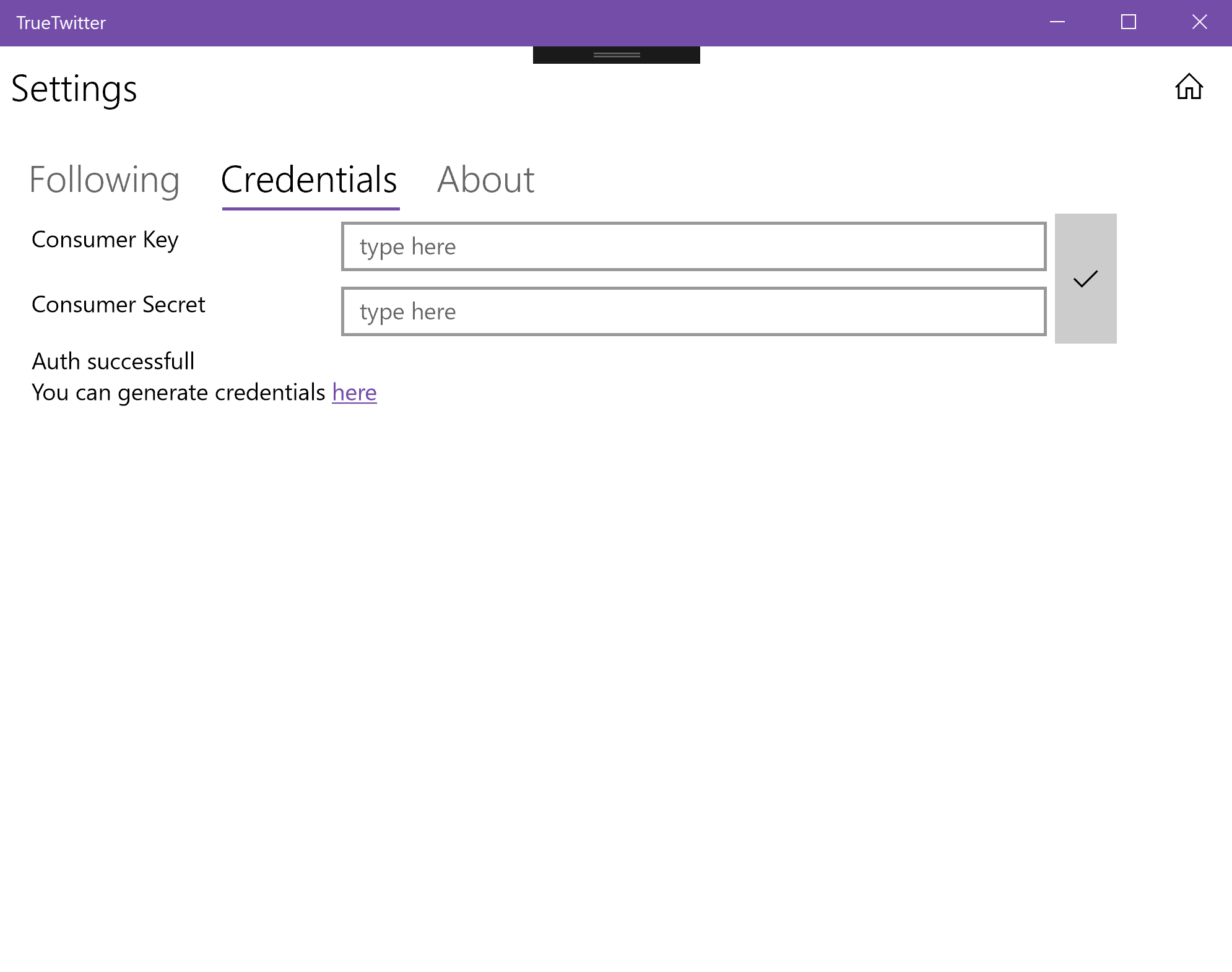Go to the Home page icon
1232x972 pixels.
pyautogui.click(x=1189, y=87)
